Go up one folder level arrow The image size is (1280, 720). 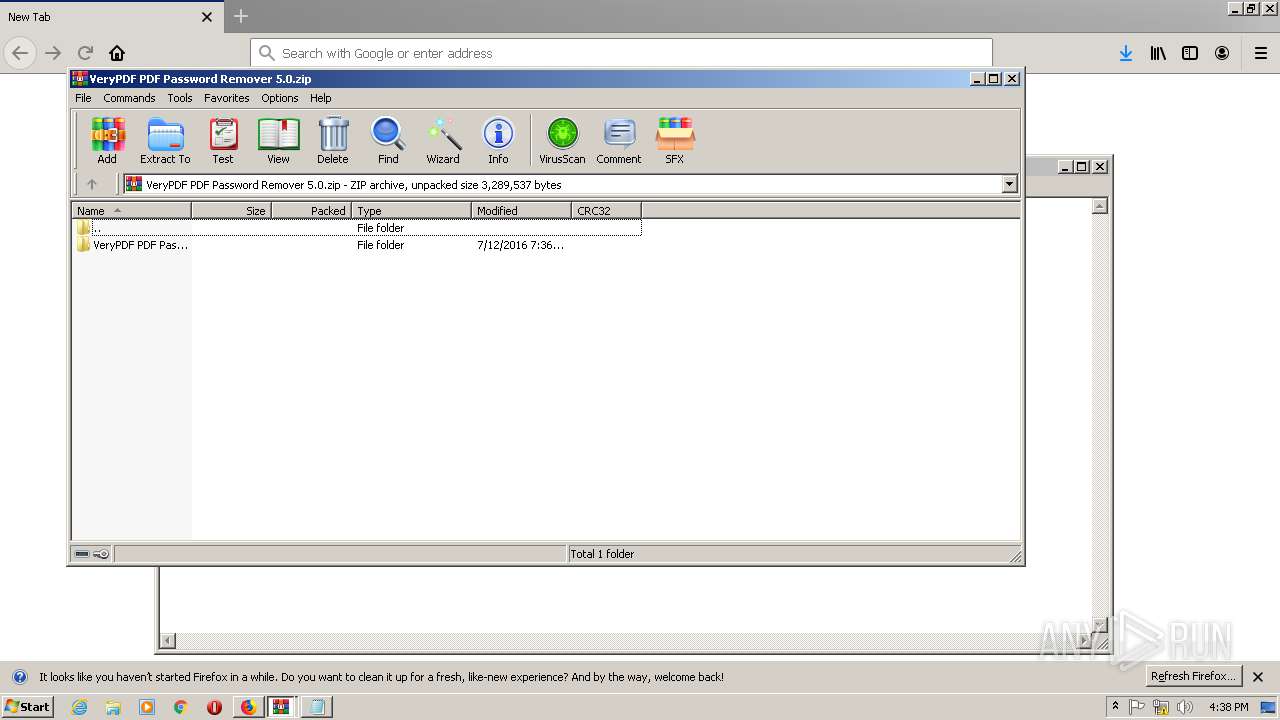(92, 184)
